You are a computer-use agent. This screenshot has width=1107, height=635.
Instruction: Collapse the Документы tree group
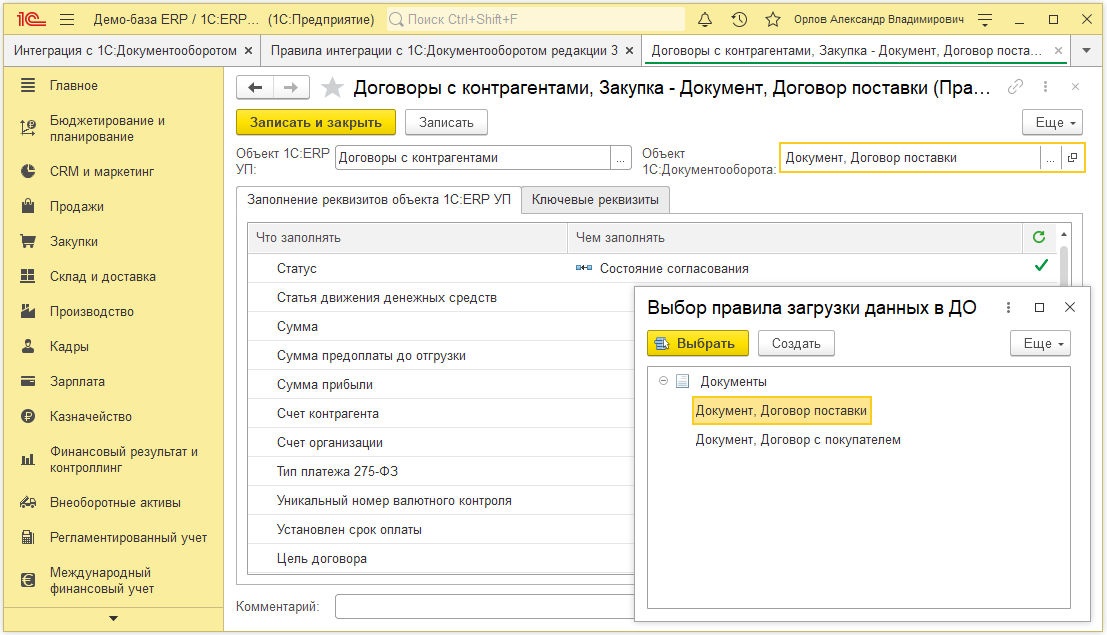click(x=664, y=381)
